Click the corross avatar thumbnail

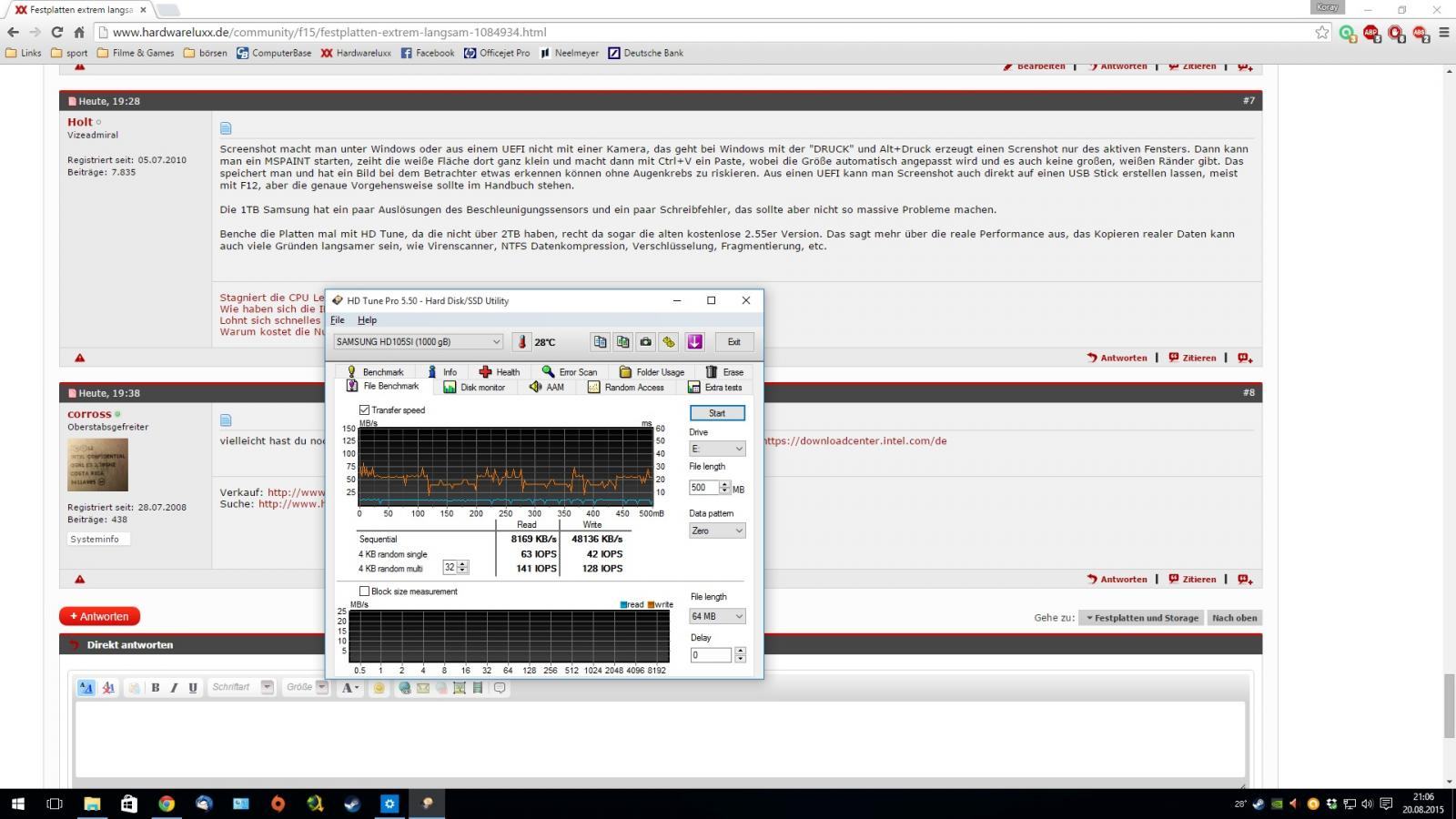click(x=97, y=465)
